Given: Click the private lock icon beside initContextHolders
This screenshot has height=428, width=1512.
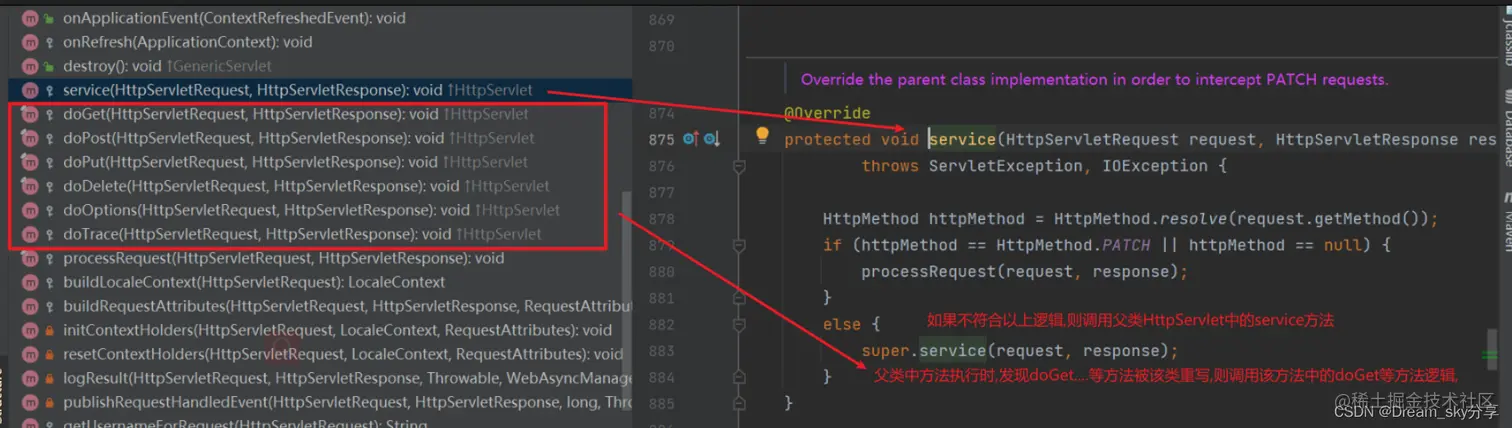Looking at the screenshot, I should 49,330.
